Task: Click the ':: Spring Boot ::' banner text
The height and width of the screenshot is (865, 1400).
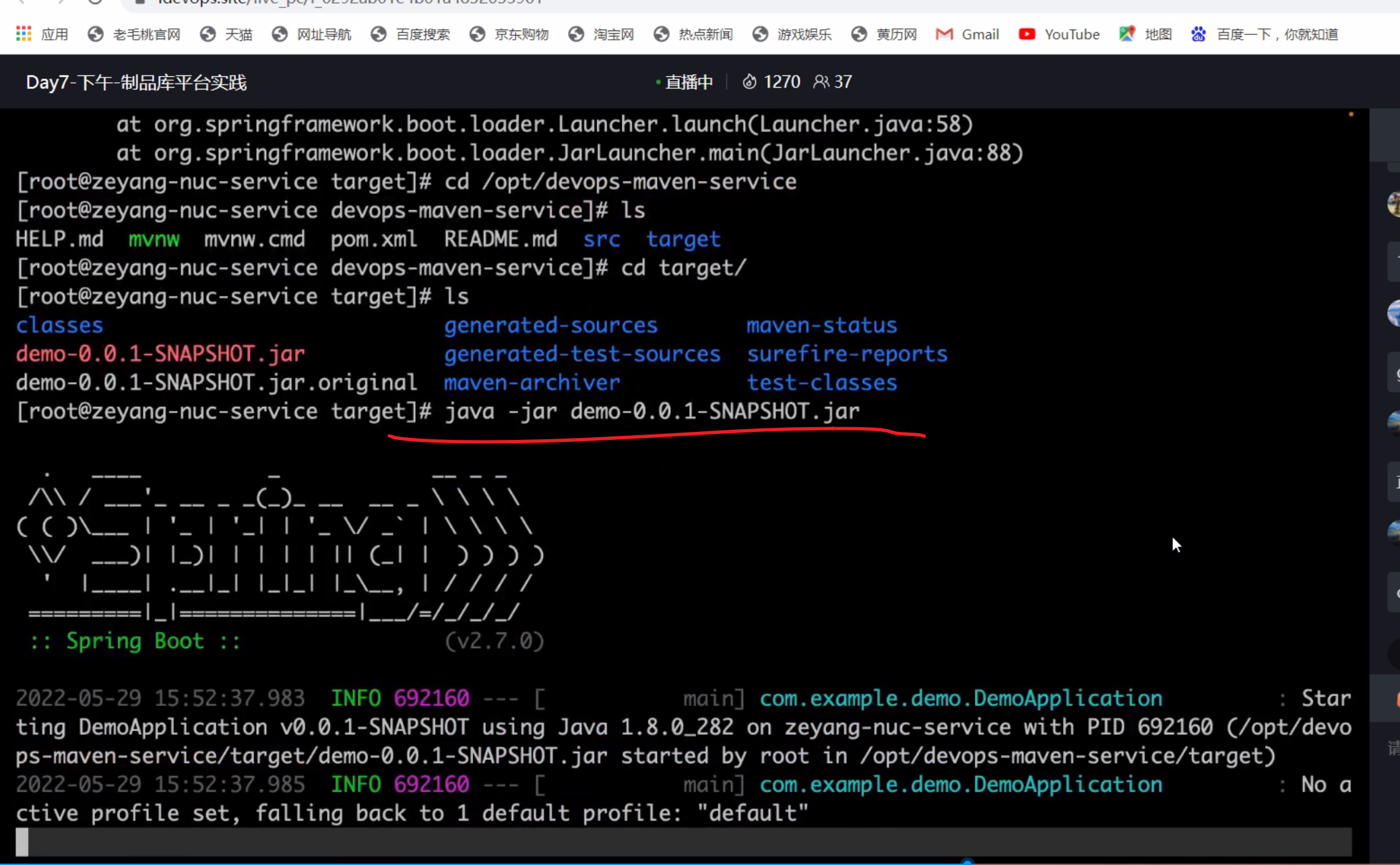Action: 135,641
